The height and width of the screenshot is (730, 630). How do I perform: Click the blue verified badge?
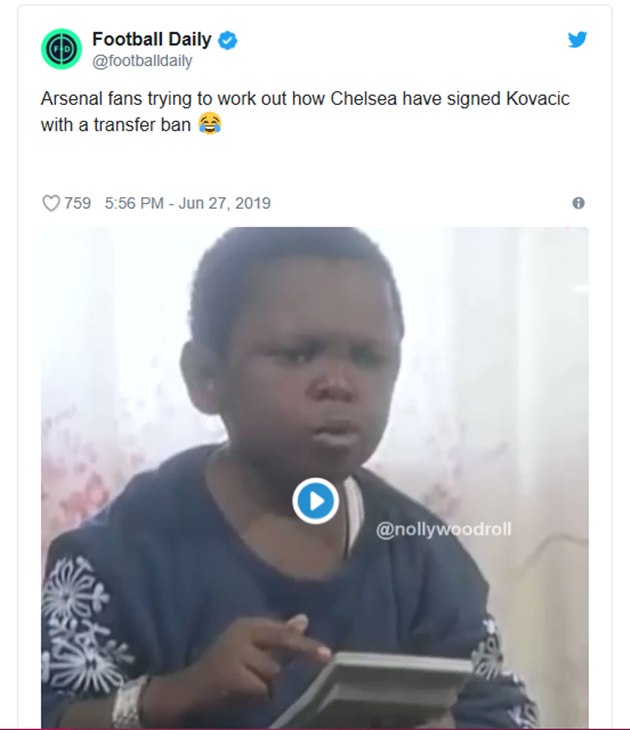228,40
